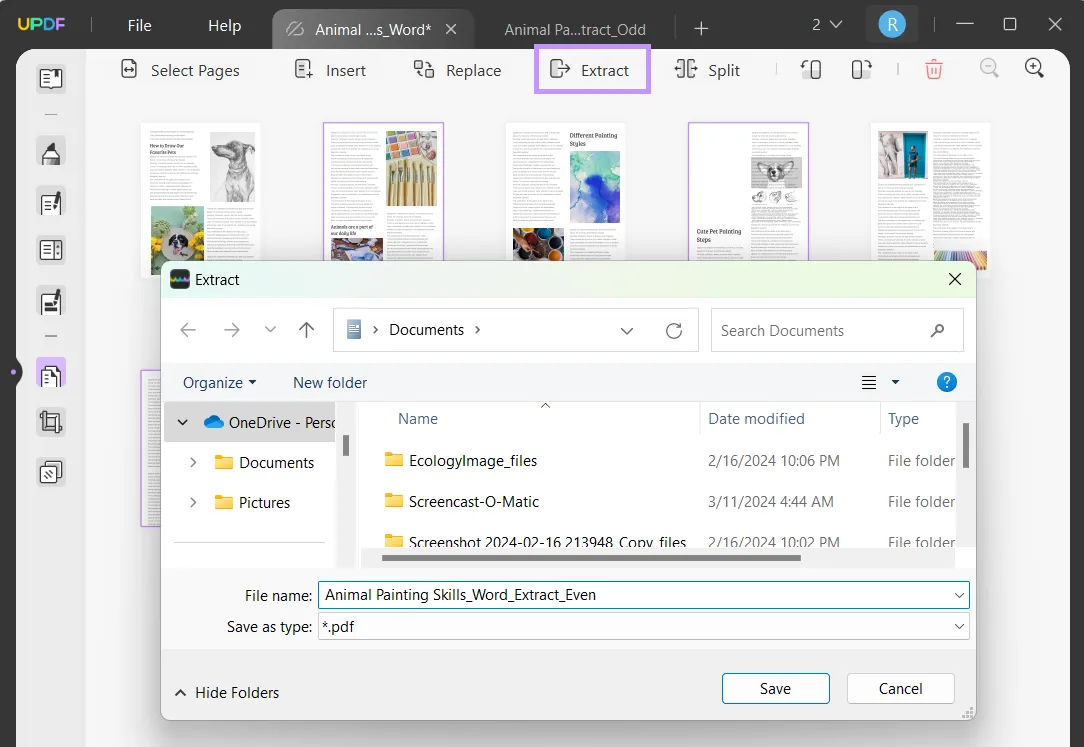Select the Different Painting Styles page thumbnail
Viewport: 1084px width, 747px height.
tap(566, 192)
